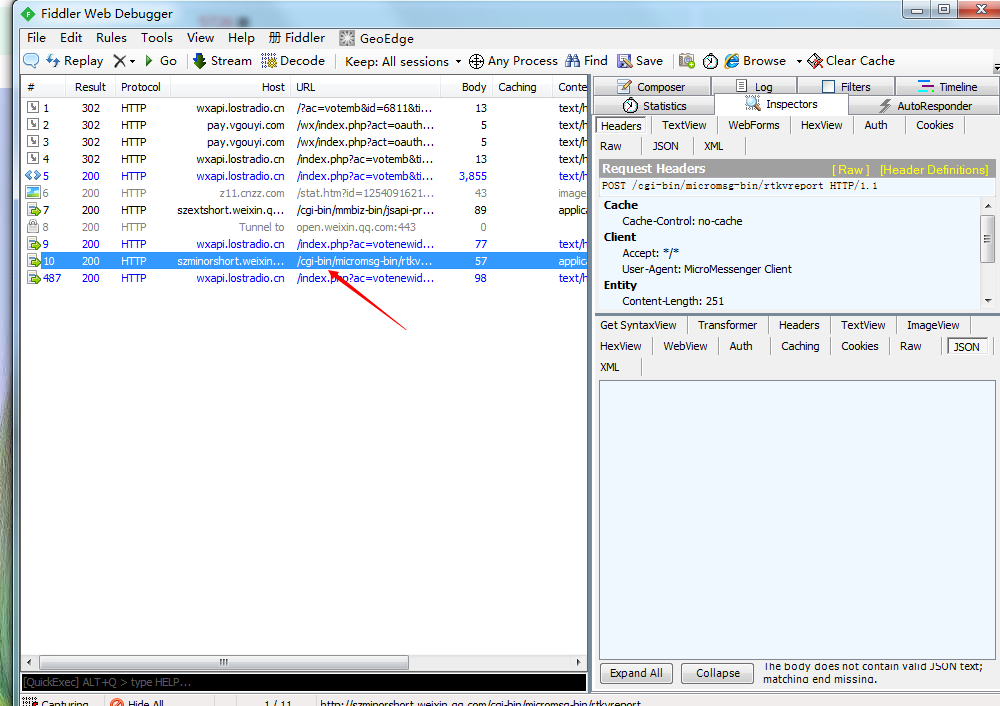Click the Go resume button
This screenshot has height=706, width=1000.
pos(161,61)
